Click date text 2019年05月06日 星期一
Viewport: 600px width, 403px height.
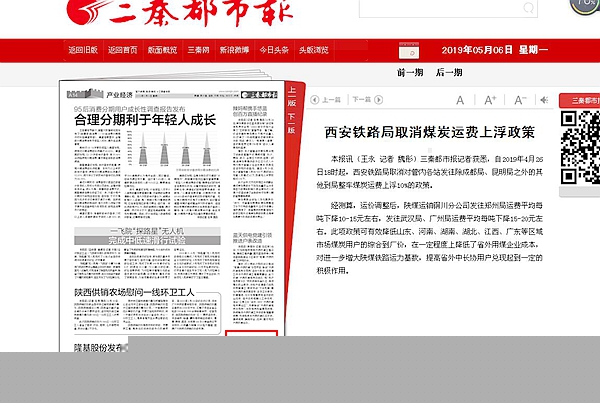pos(495,50)
